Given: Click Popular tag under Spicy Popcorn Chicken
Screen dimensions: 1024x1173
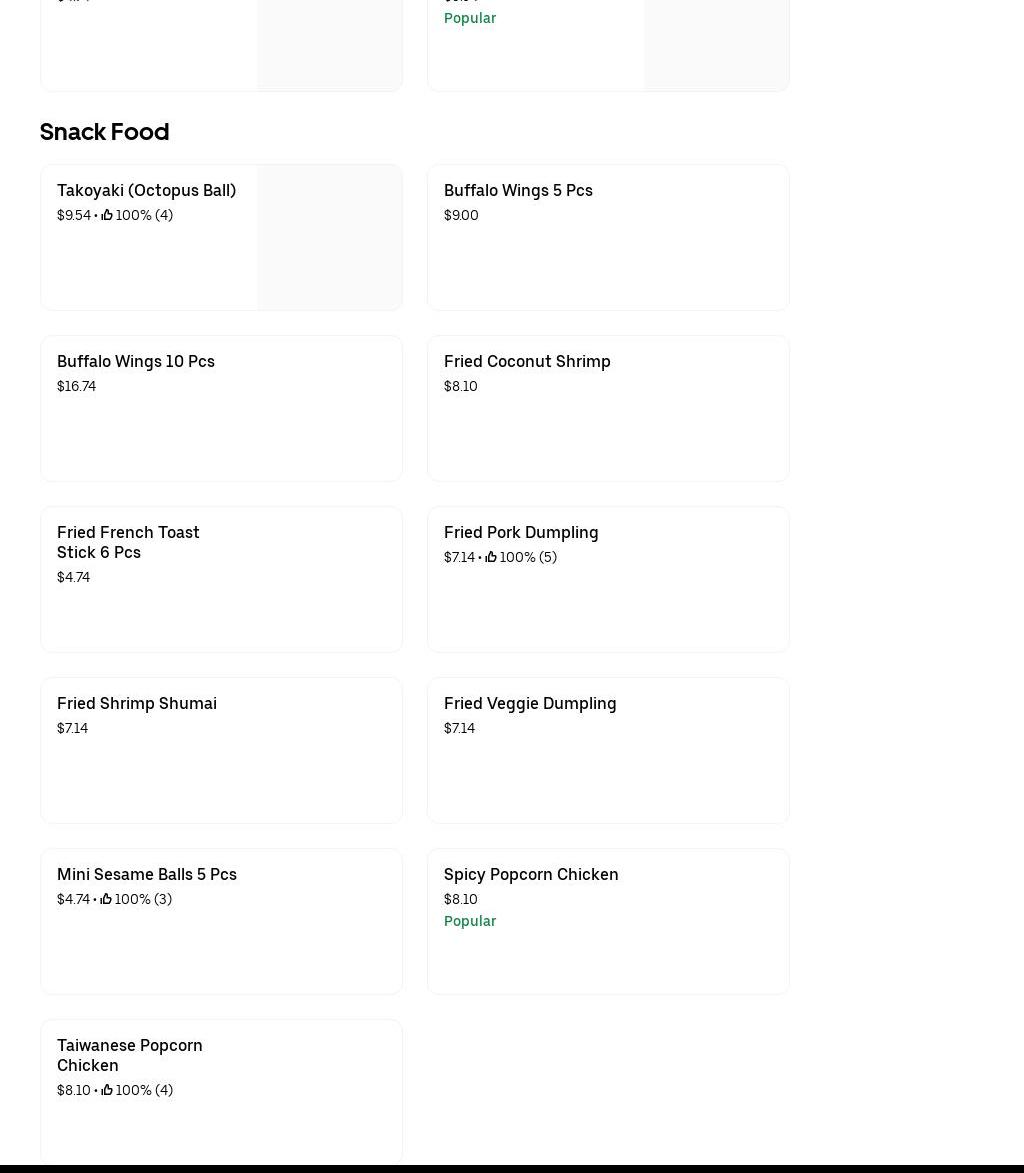Looking at the screenshot, I should [x=470, y=921].
